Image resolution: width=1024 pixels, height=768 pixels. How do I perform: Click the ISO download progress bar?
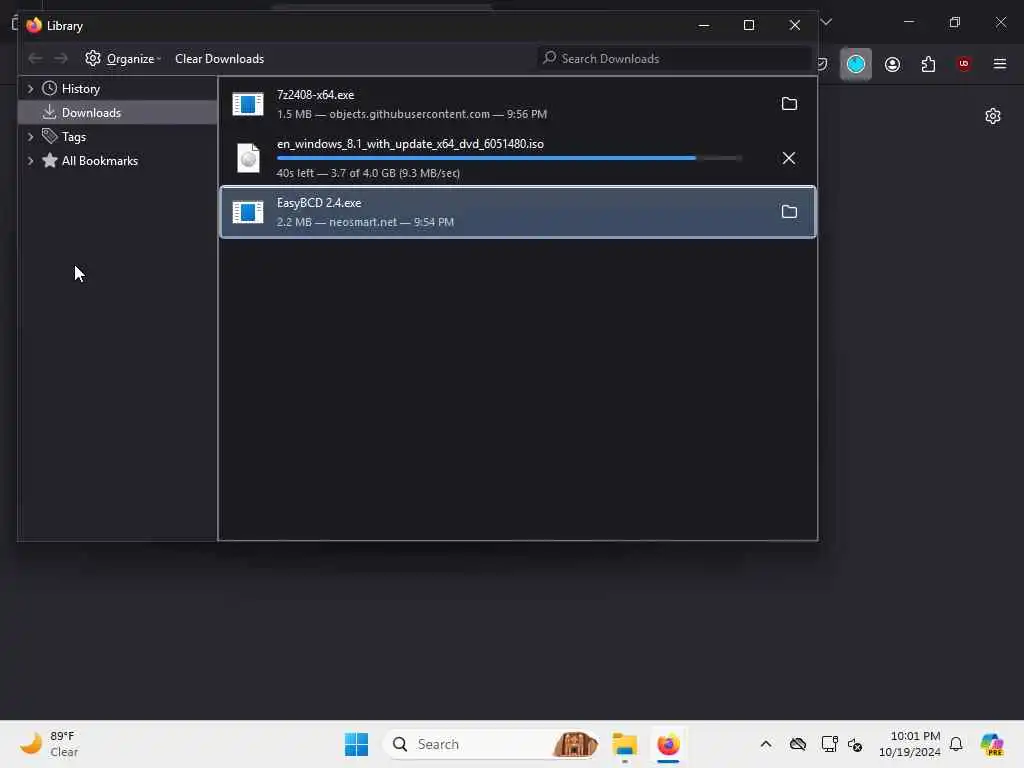coord(509,158)
